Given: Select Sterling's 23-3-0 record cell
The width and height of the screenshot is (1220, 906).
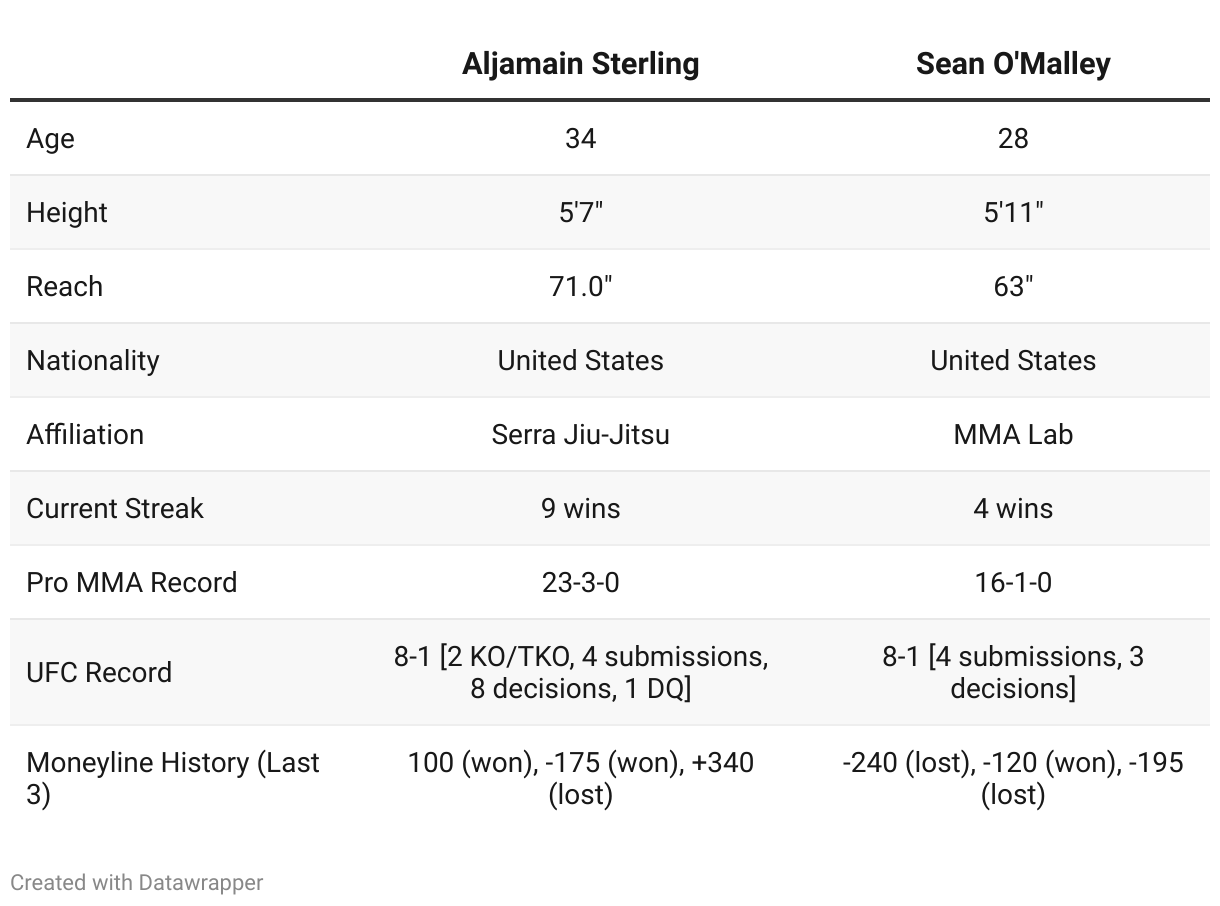Looking at the screenshot, I should point(580,582).
